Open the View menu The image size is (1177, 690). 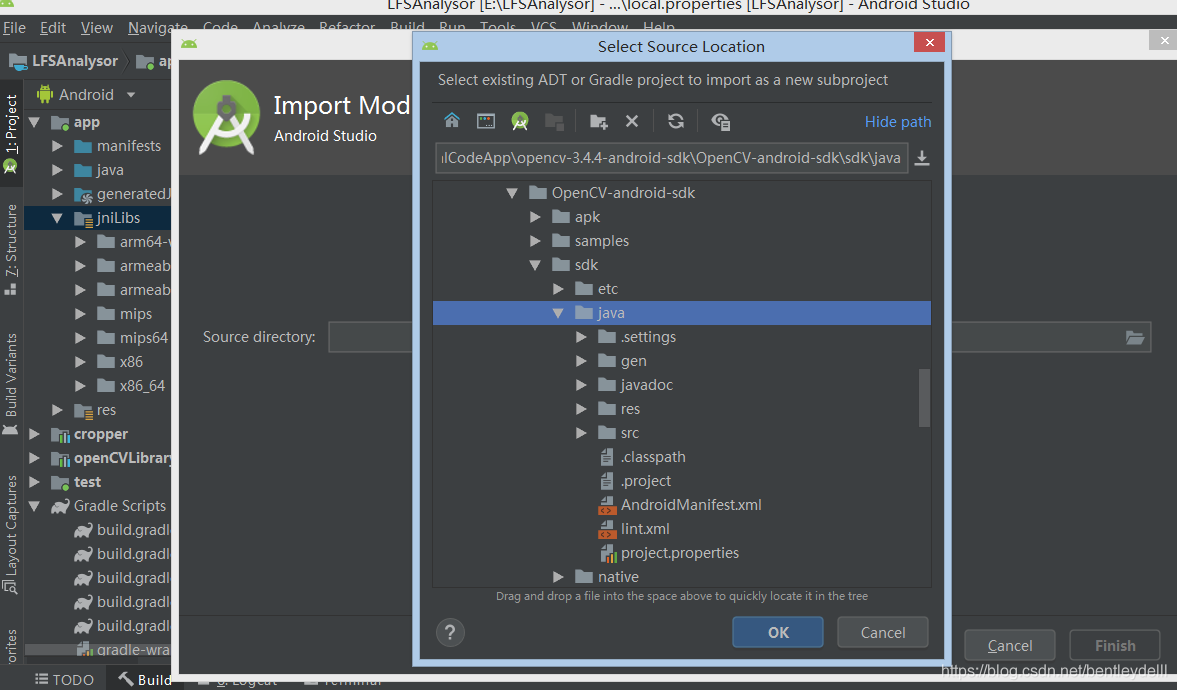pos(97,28)
